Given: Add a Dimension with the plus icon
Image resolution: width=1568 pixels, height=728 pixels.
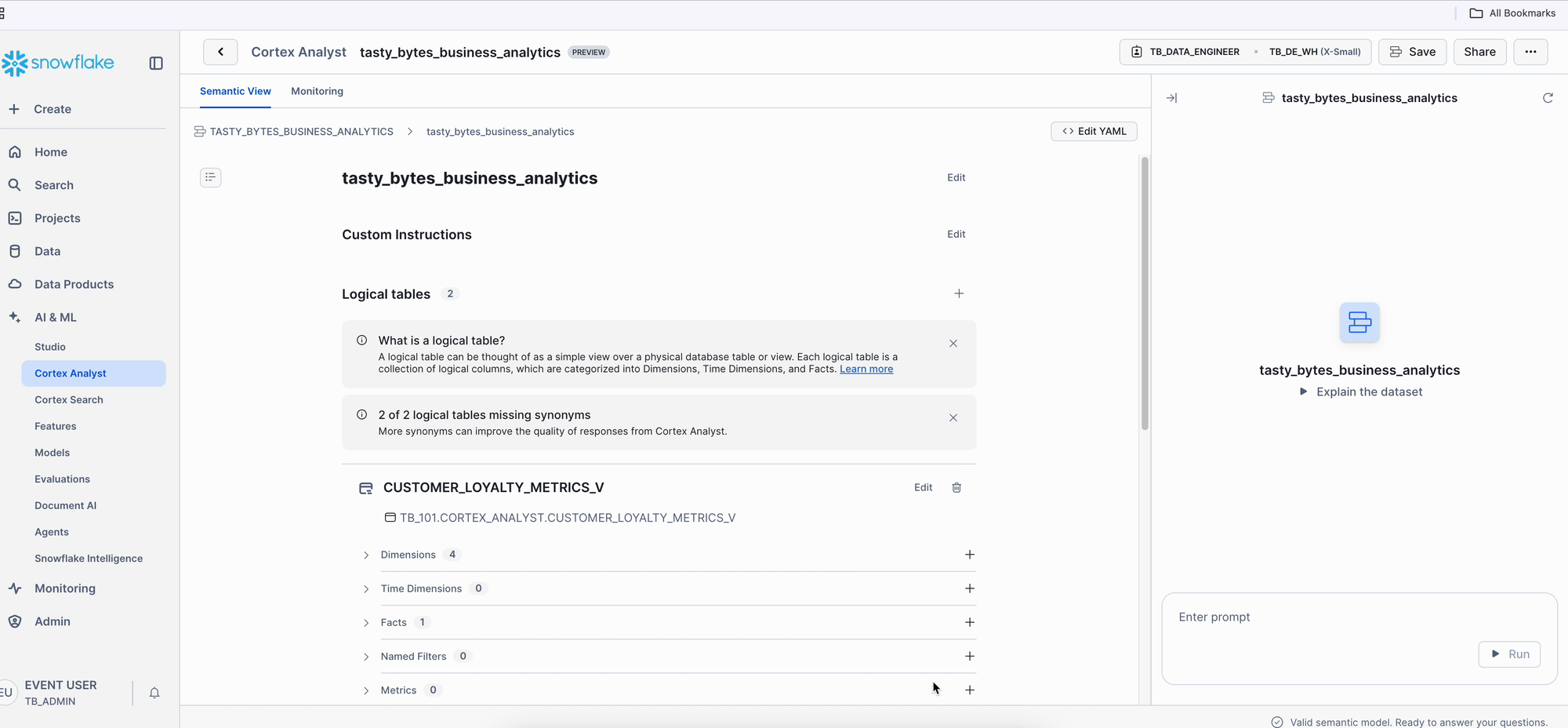Looking at the screenshot, I should tap(970, 555).
